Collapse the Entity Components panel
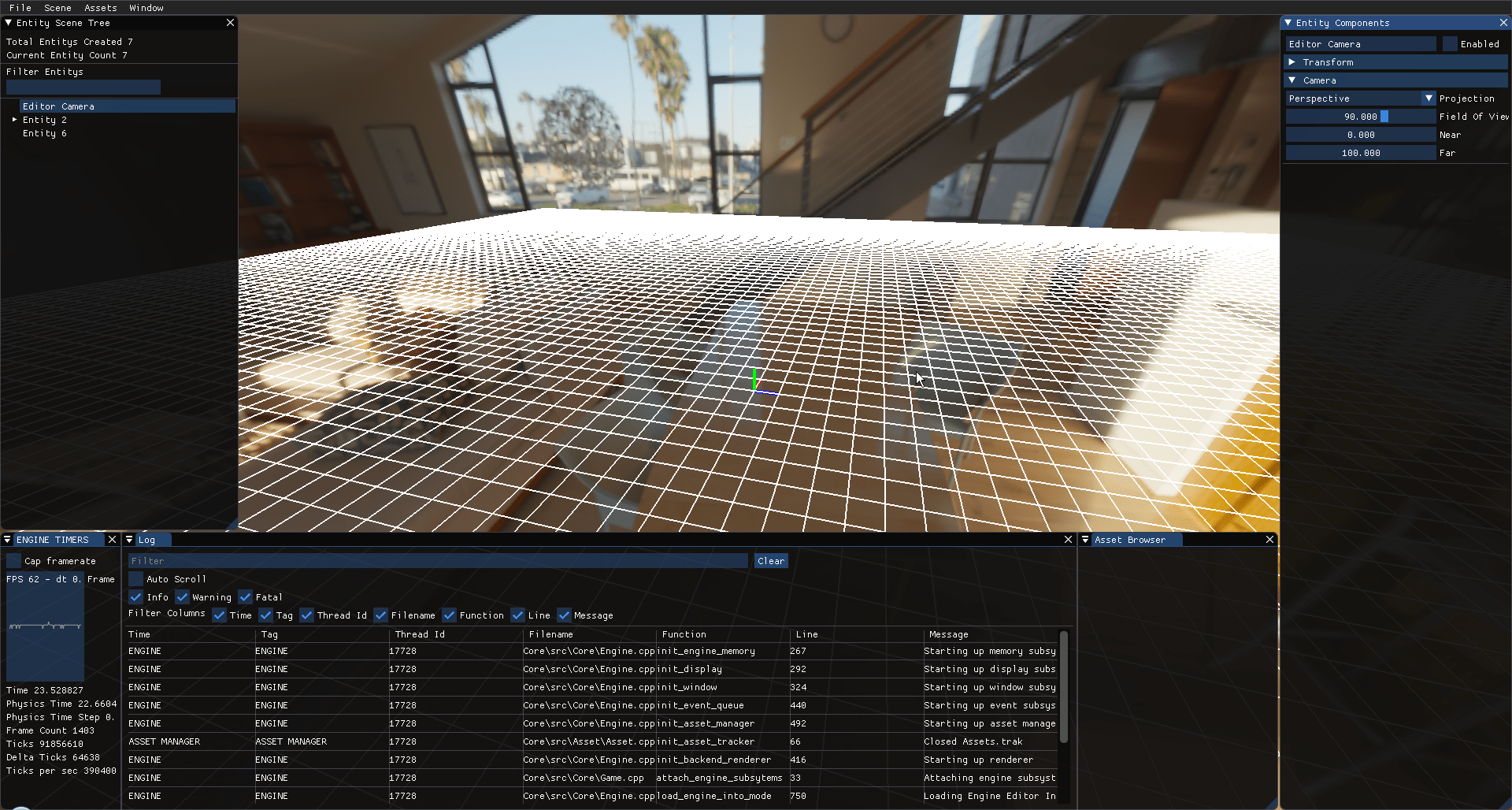 (x=1288, y=23)
